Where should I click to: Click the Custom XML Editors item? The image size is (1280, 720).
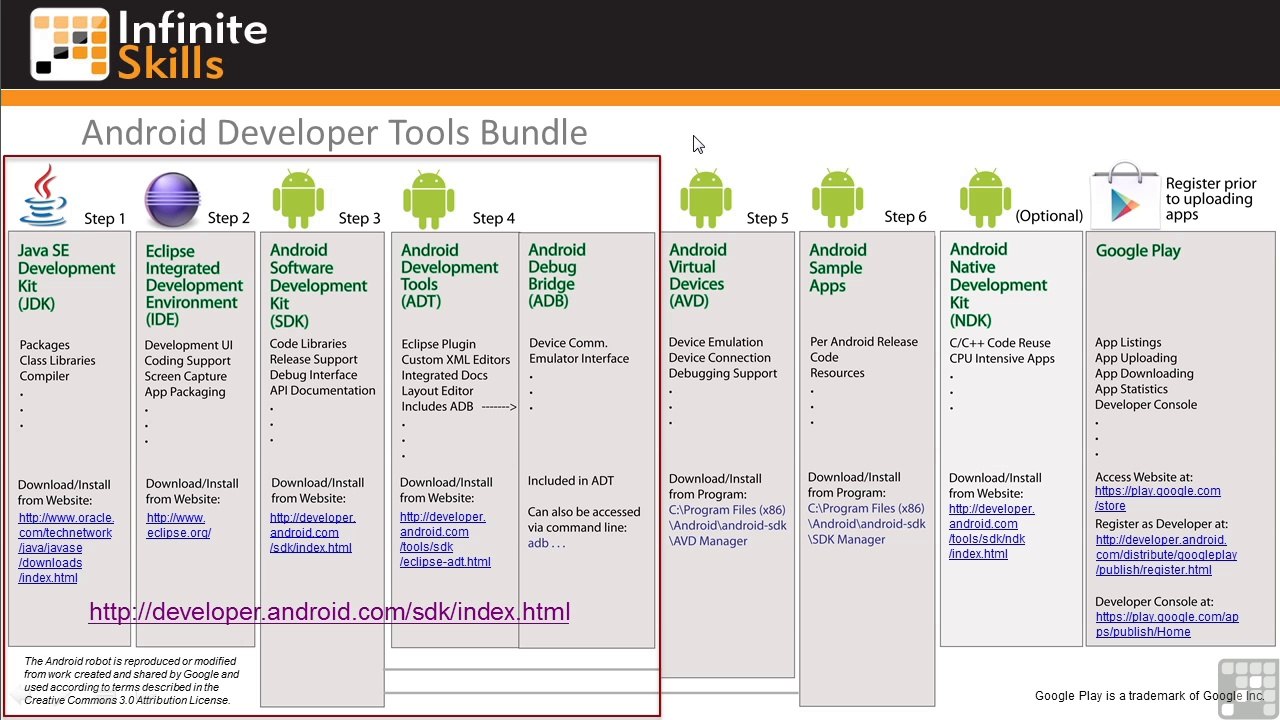click(455, 360)
